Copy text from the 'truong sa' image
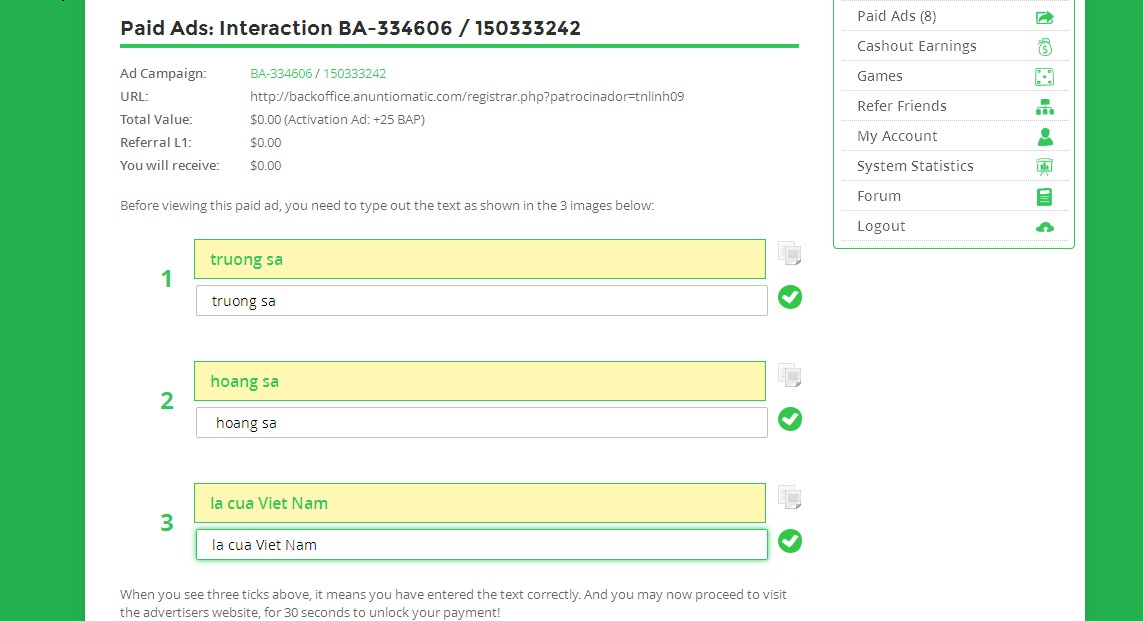Image resolution: width=1143 pixels, height=621 pixels. tap(789, 253)
